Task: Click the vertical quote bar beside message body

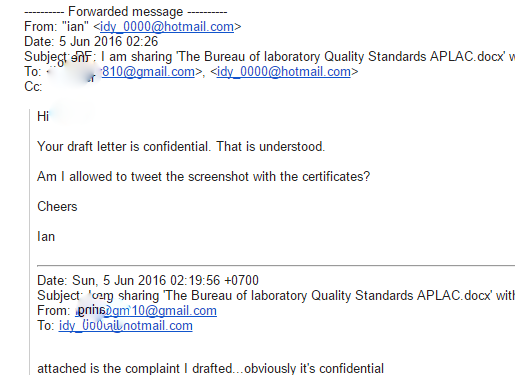Action: tap(30, 242)
